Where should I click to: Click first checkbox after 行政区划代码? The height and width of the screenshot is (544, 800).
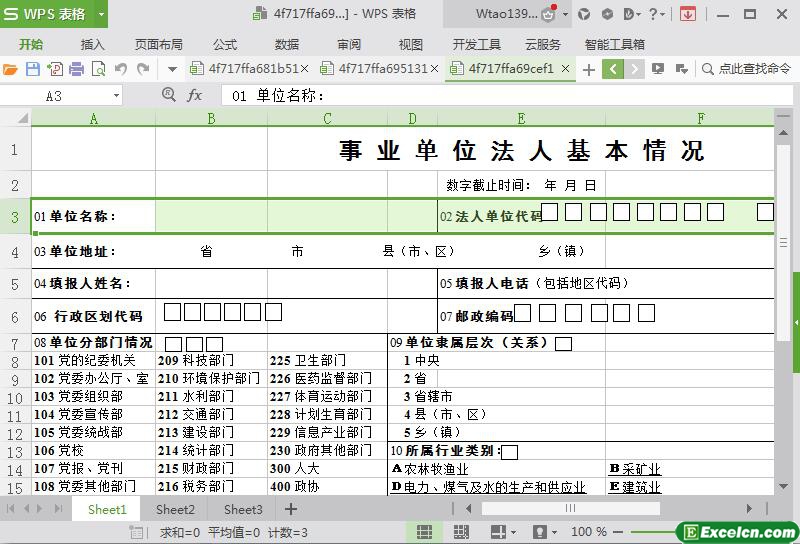pyautogui.click(x=173, y=313)
